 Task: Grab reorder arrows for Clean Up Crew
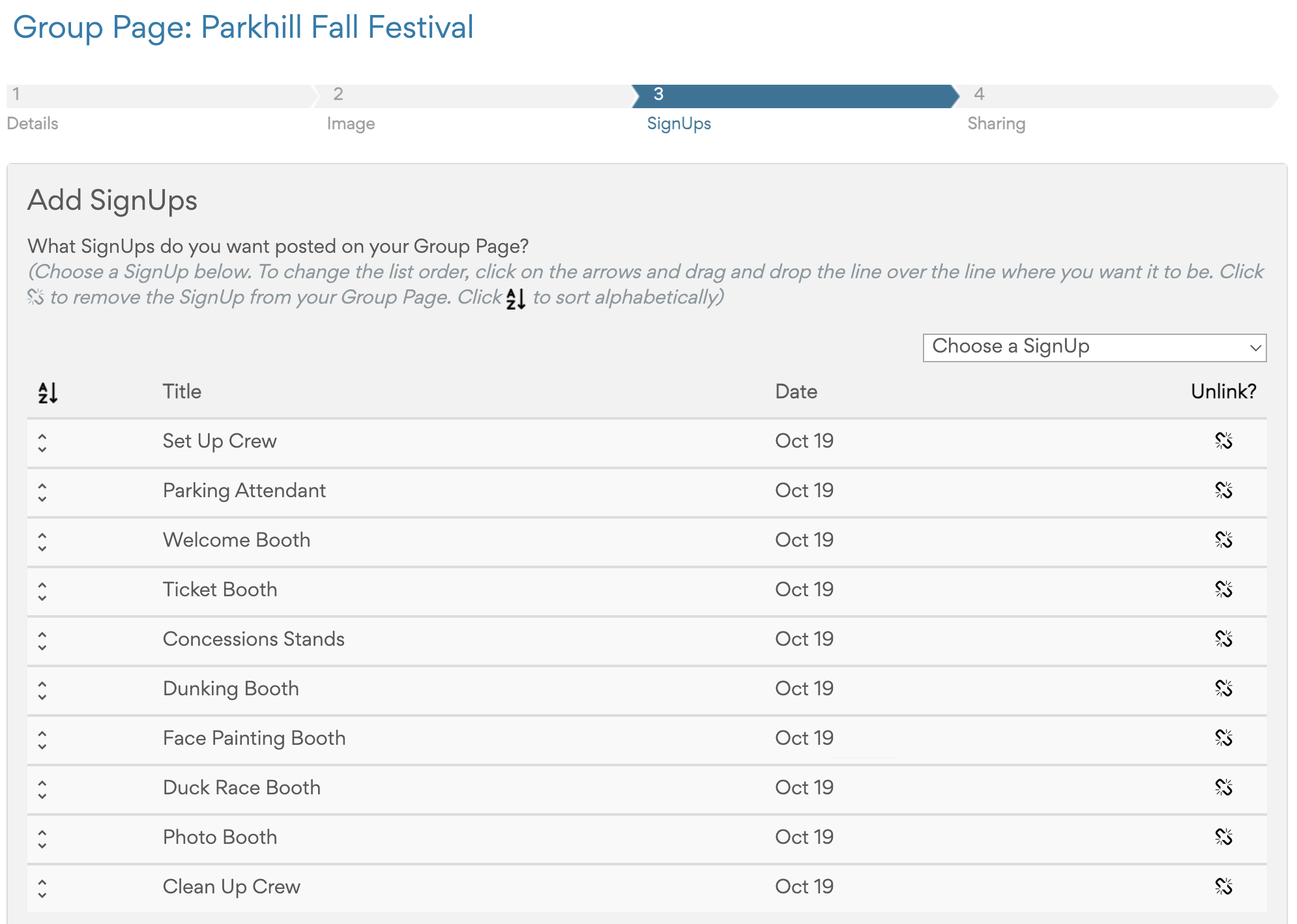[x=42, y=889]
